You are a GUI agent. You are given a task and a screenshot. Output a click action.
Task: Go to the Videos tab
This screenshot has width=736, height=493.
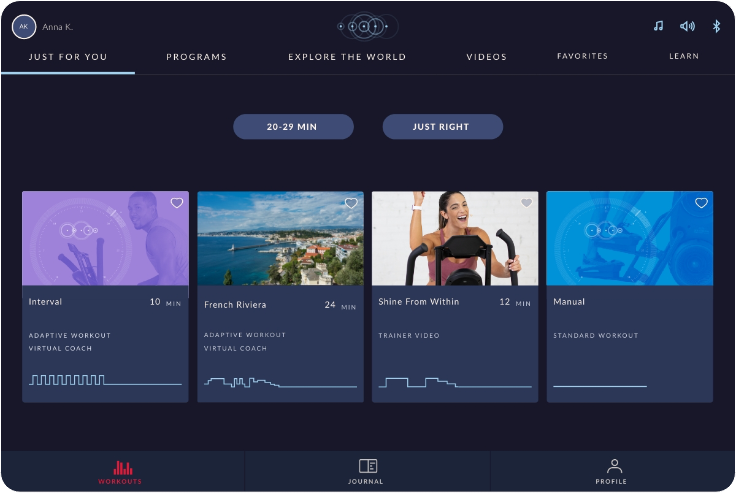click(486, 57)
